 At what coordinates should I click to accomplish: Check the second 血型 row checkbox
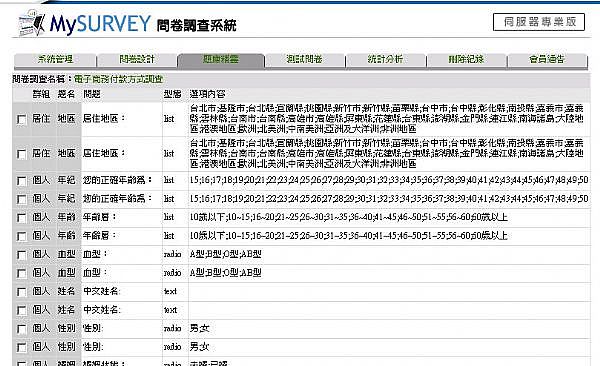click(x=21, y=273)
